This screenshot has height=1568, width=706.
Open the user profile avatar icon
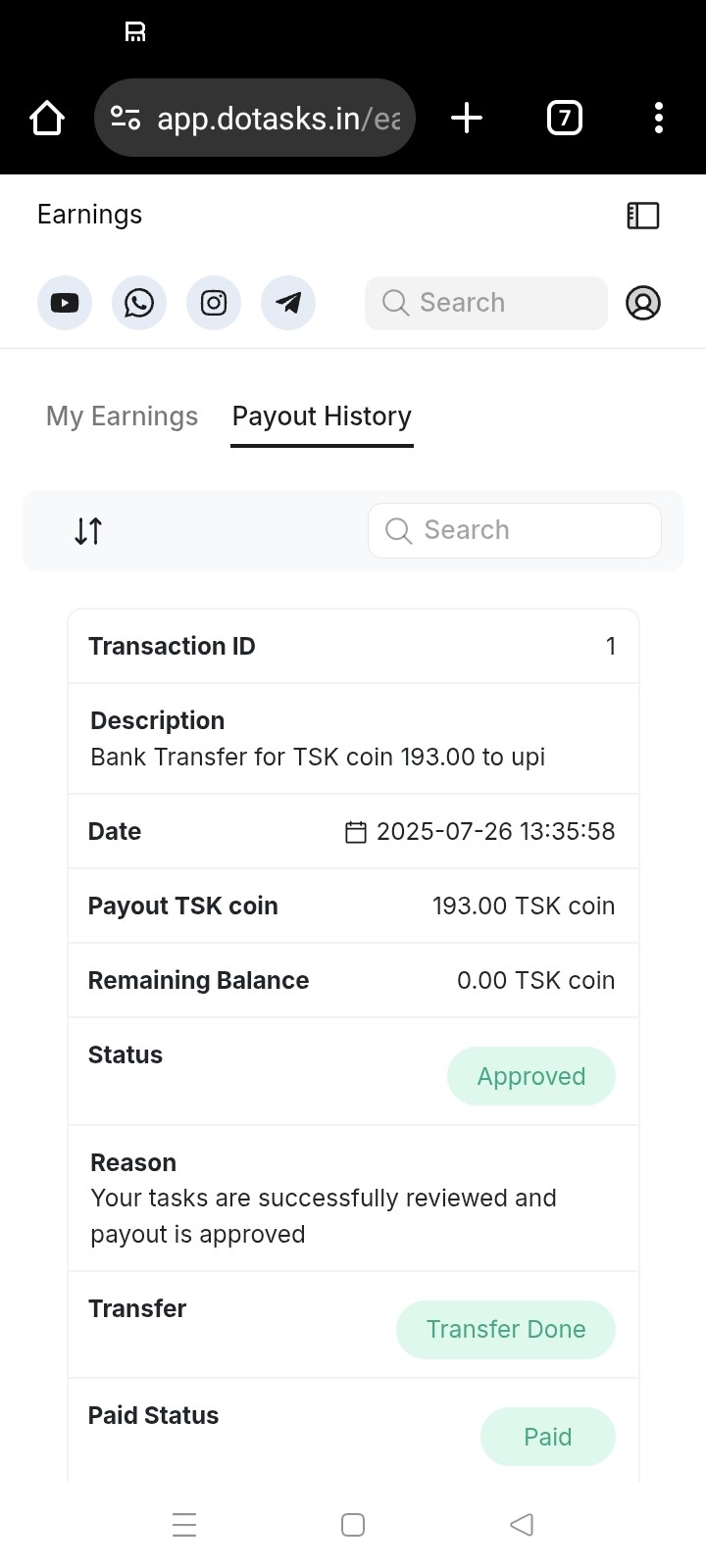click(x=643, y=303)
